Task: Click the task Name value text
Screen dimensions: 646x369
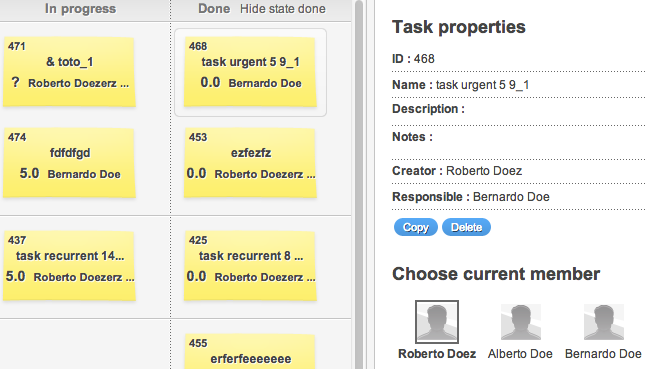Action: 482,85
